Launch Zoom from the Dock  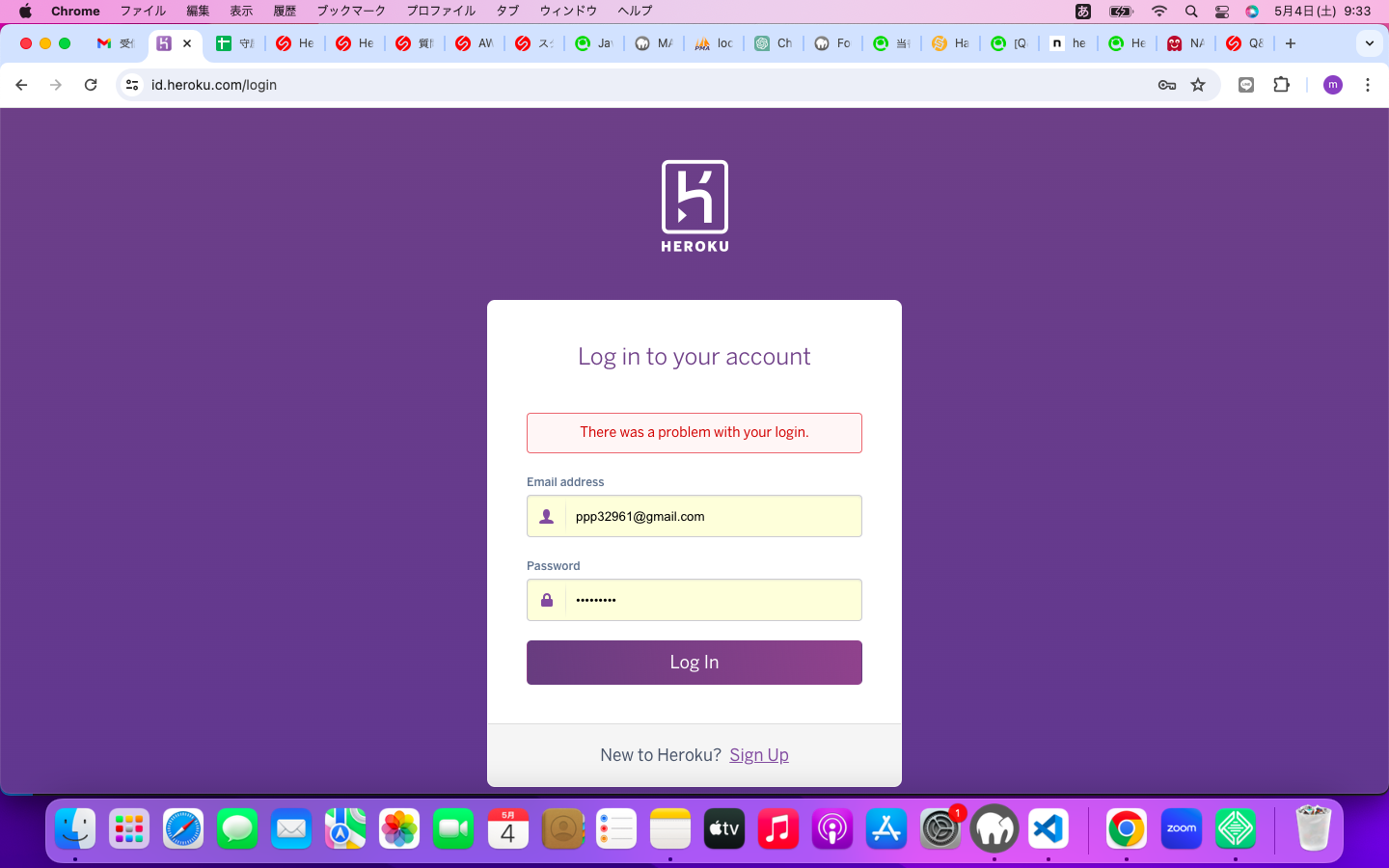click(1181, 827)
